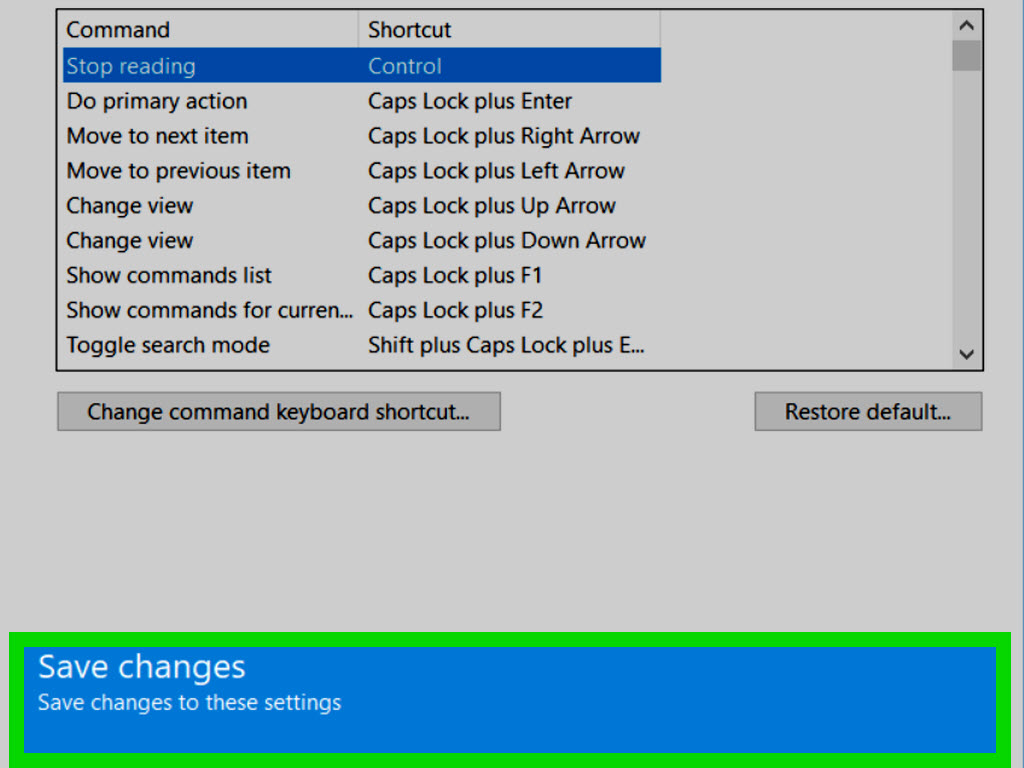Click the Command column header
Viewport: 1024px width, 768px height.
(210, 30)
